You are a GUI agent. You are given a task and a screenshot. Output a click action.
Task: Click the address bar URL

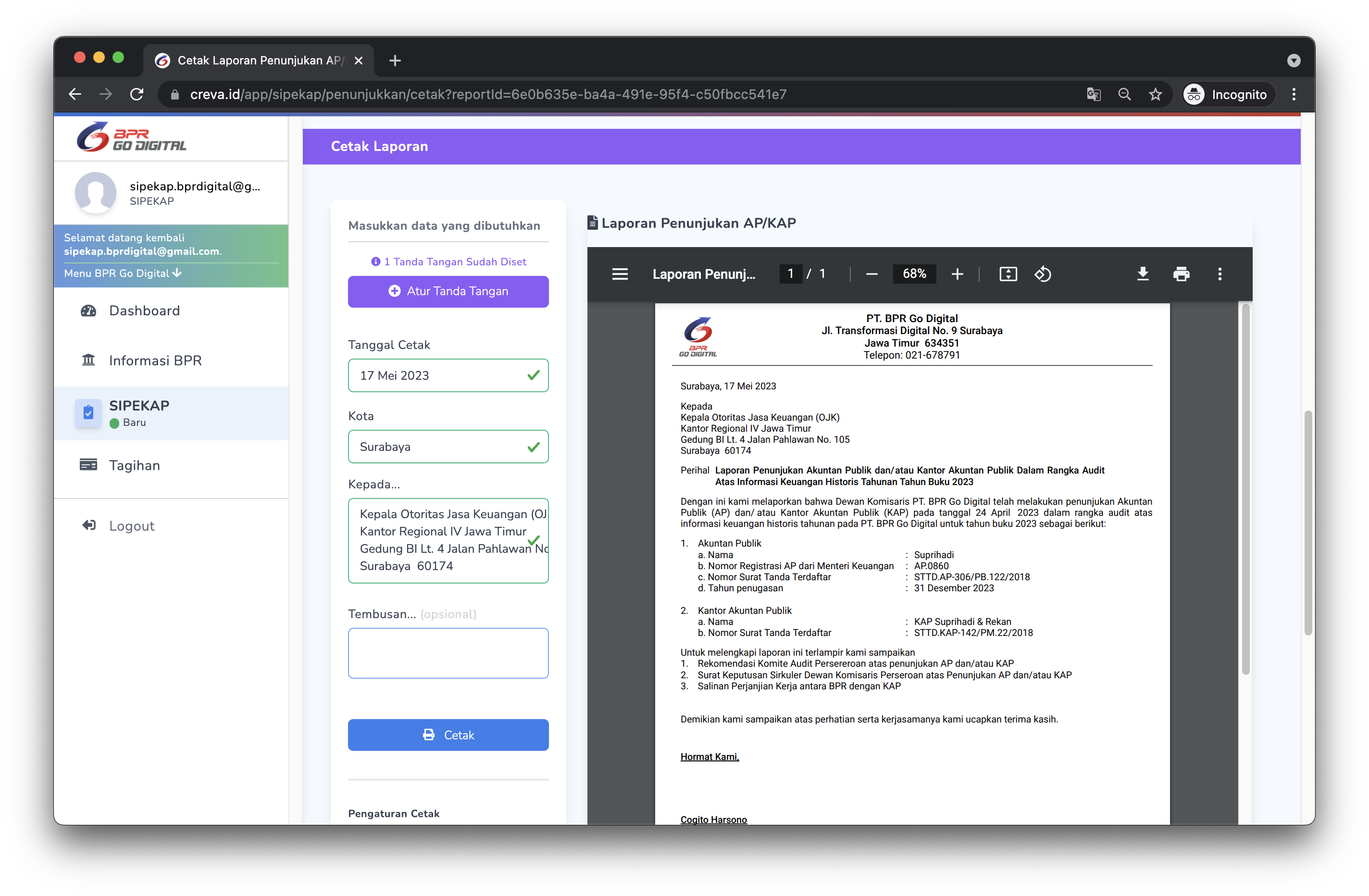pyautogui.click(x=488, y=94)
